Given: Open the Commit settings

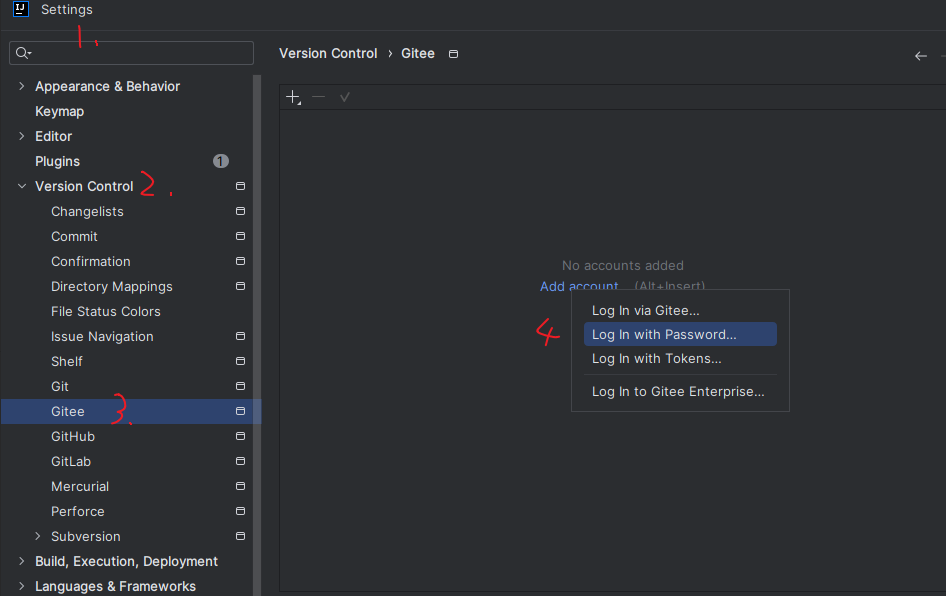Looking at the screenshot, I should 74,236.
